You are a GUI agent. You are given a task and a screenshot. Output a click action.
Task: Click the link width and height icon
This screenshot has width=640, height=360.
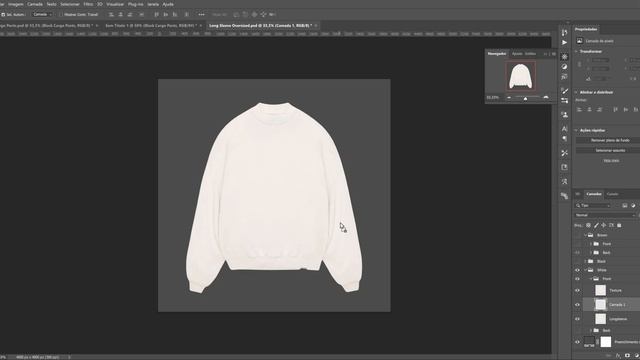579,64
